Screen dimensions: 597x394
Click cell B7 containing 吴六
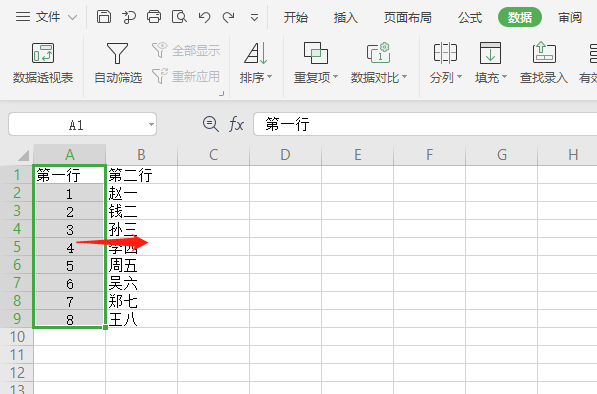click(141, 282)
